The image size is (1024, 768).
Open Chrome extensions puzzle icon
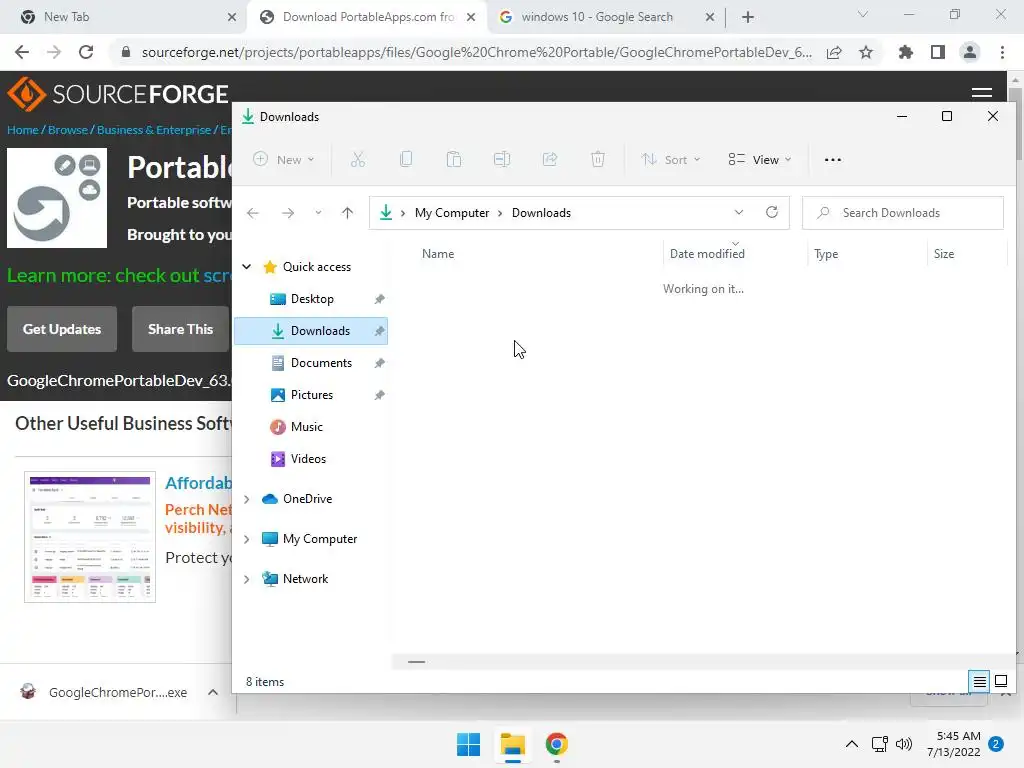(906, 52)
